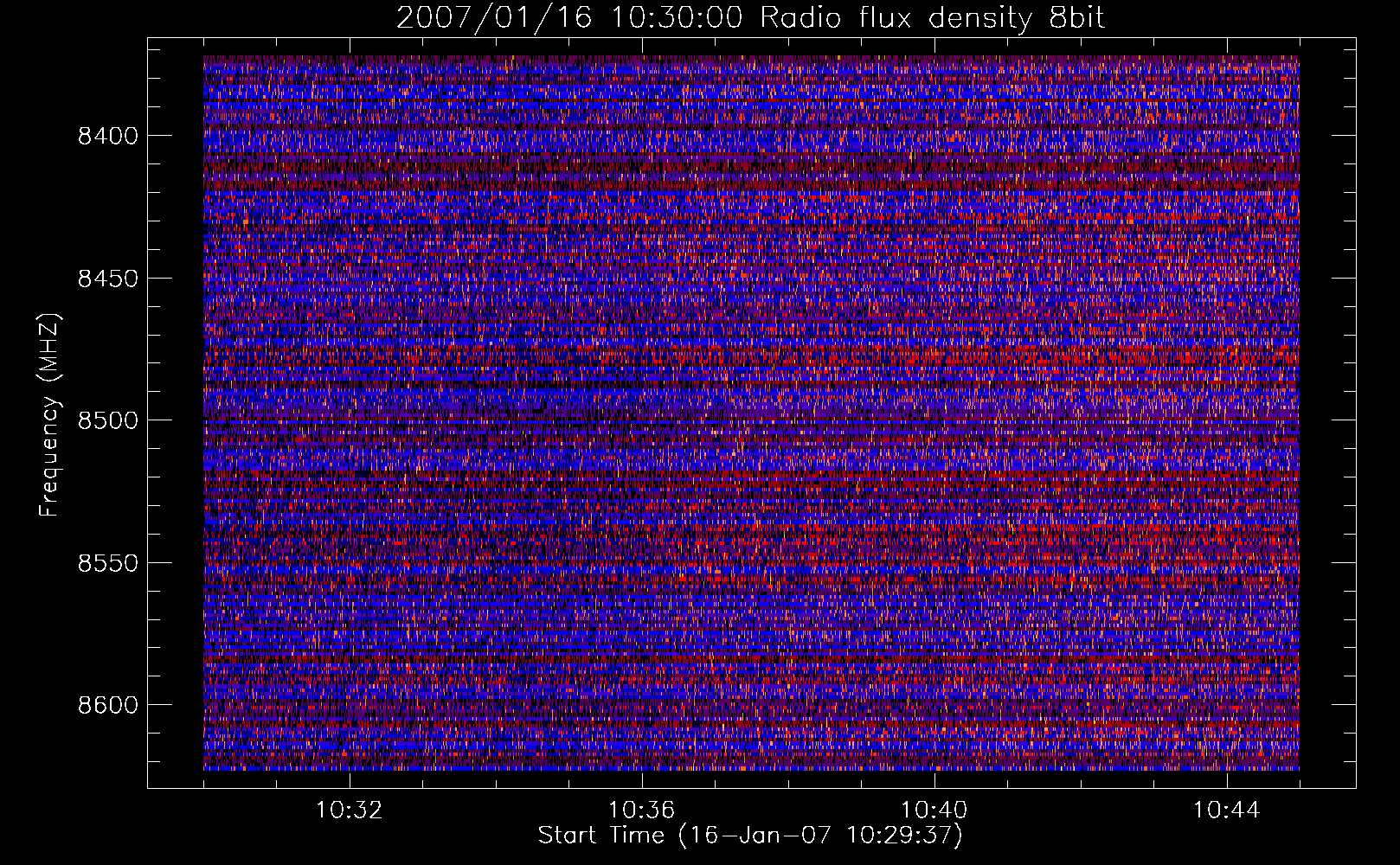
Task: Click the 8500 frequency tick label
Action: tap(108, 420)
